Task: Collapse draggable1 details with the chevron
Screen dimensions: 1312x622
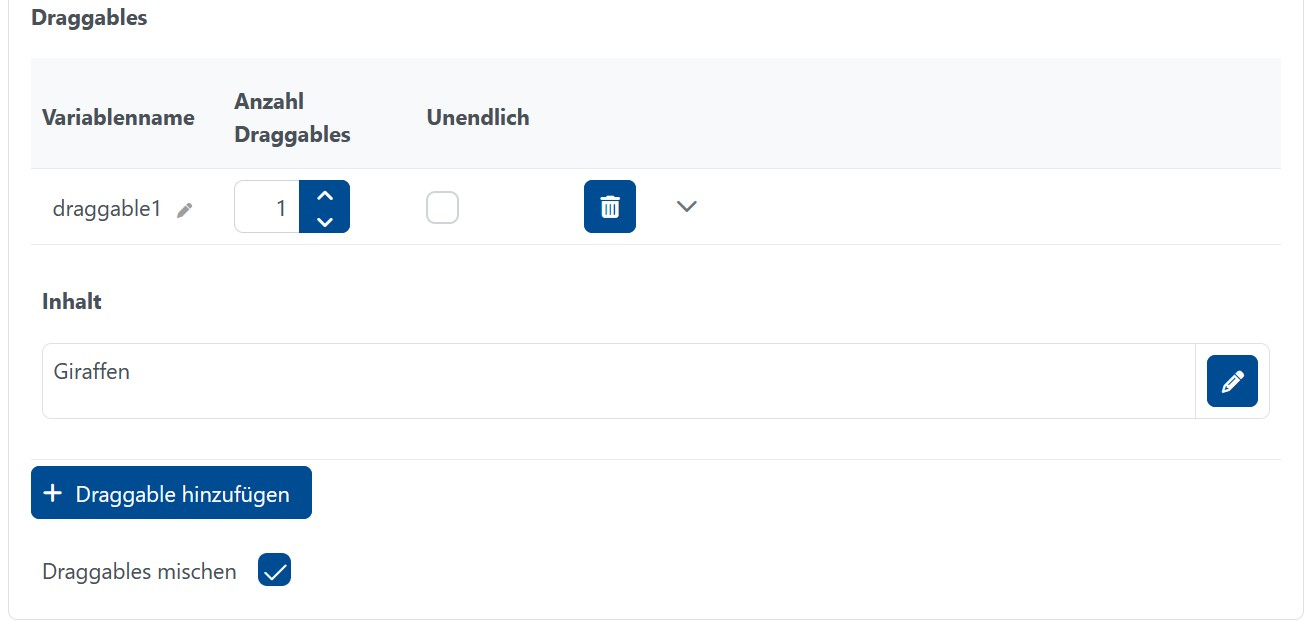Action: pyautogui.click(x=686, y=207)
